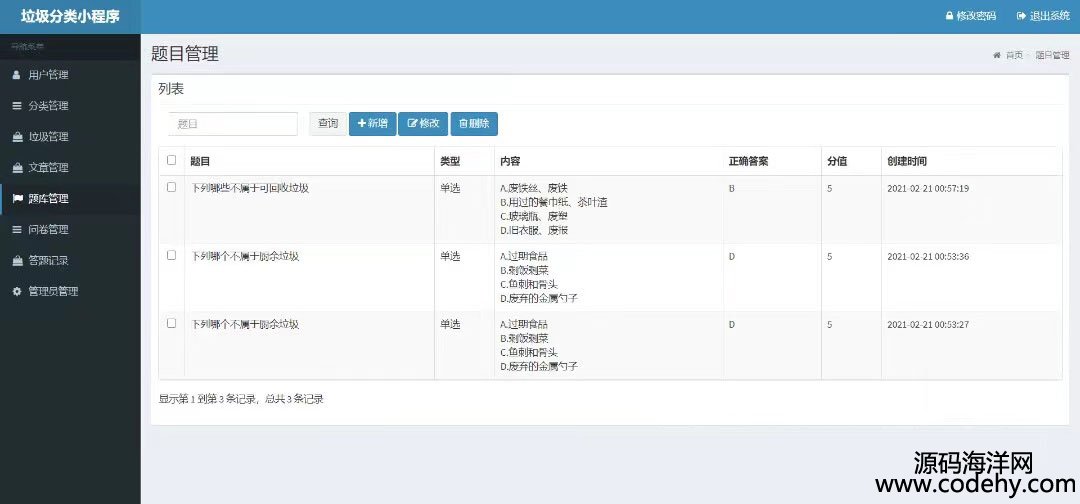Click option text B.用过的餐巾纸、茶叶渣
The image size is (1080, 504).
point(554,202)
